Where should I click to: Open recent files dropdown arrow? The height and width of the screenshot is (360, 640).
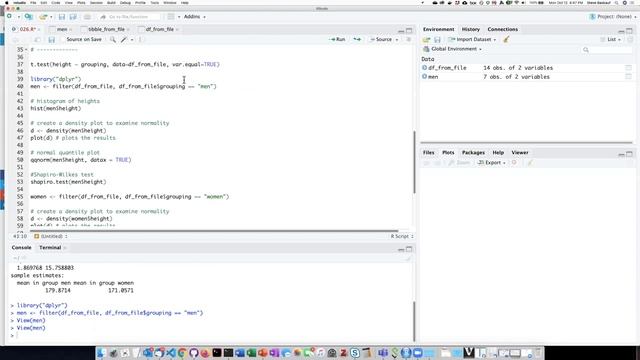[x=51, y=17]
